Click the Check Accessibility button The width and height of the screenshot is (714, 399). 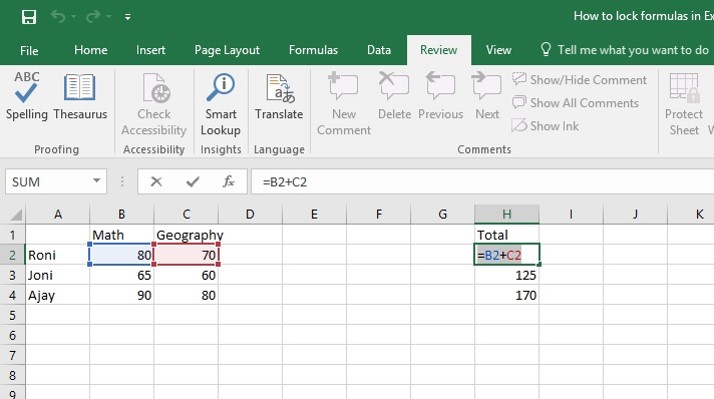(154, 104)
